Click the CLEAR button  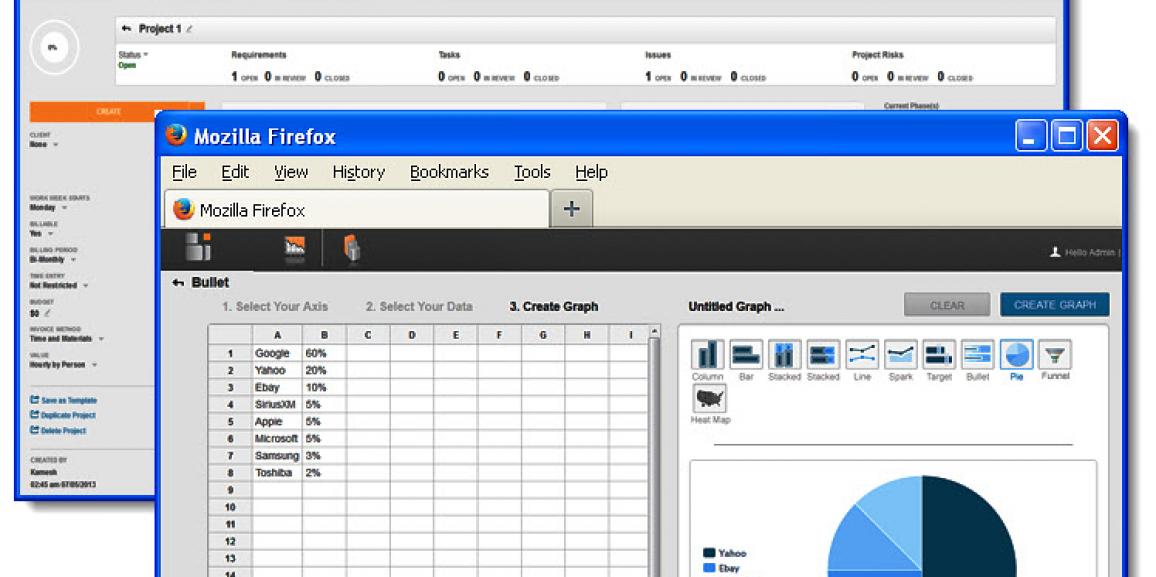947,305
